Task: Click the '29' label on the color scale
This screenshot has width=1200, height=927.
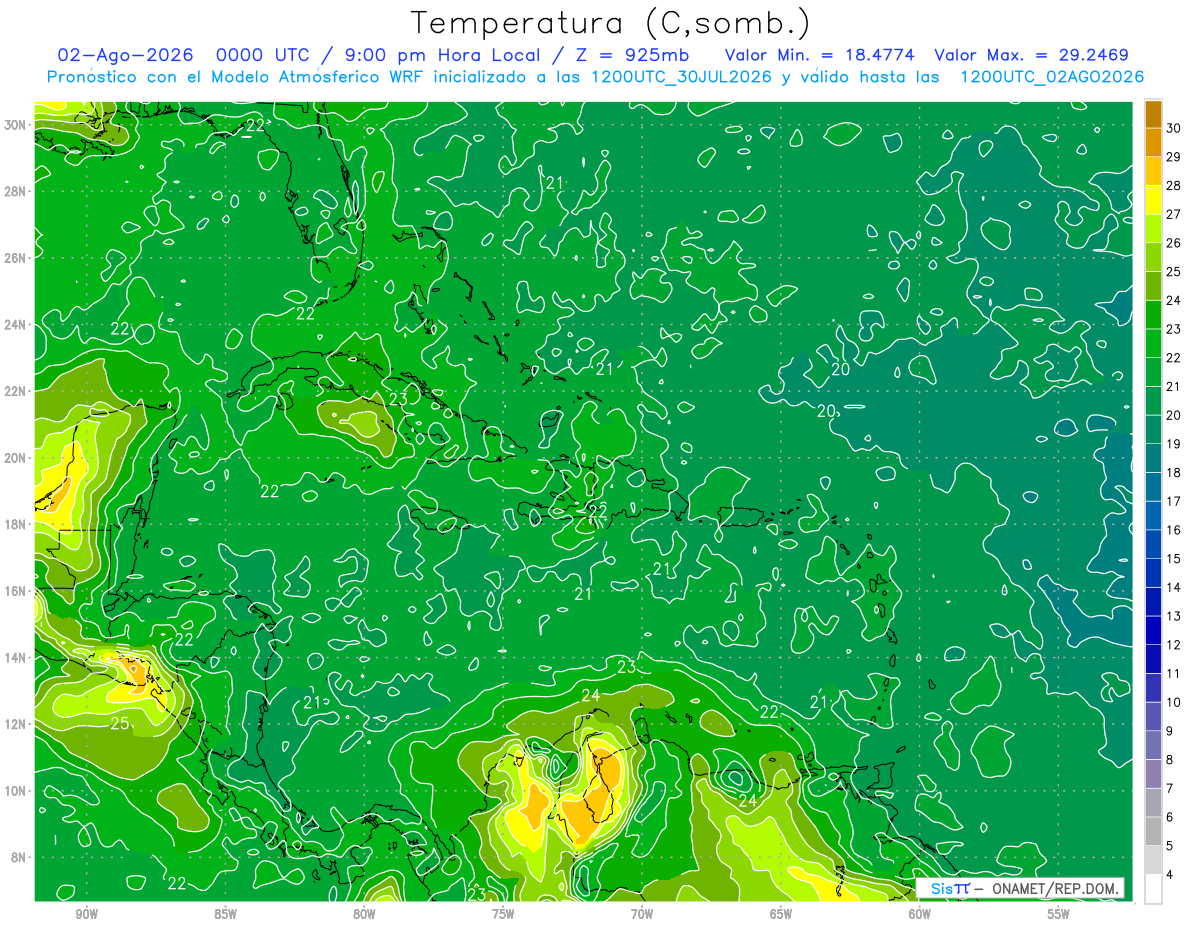Action: tap(1174, 157)
